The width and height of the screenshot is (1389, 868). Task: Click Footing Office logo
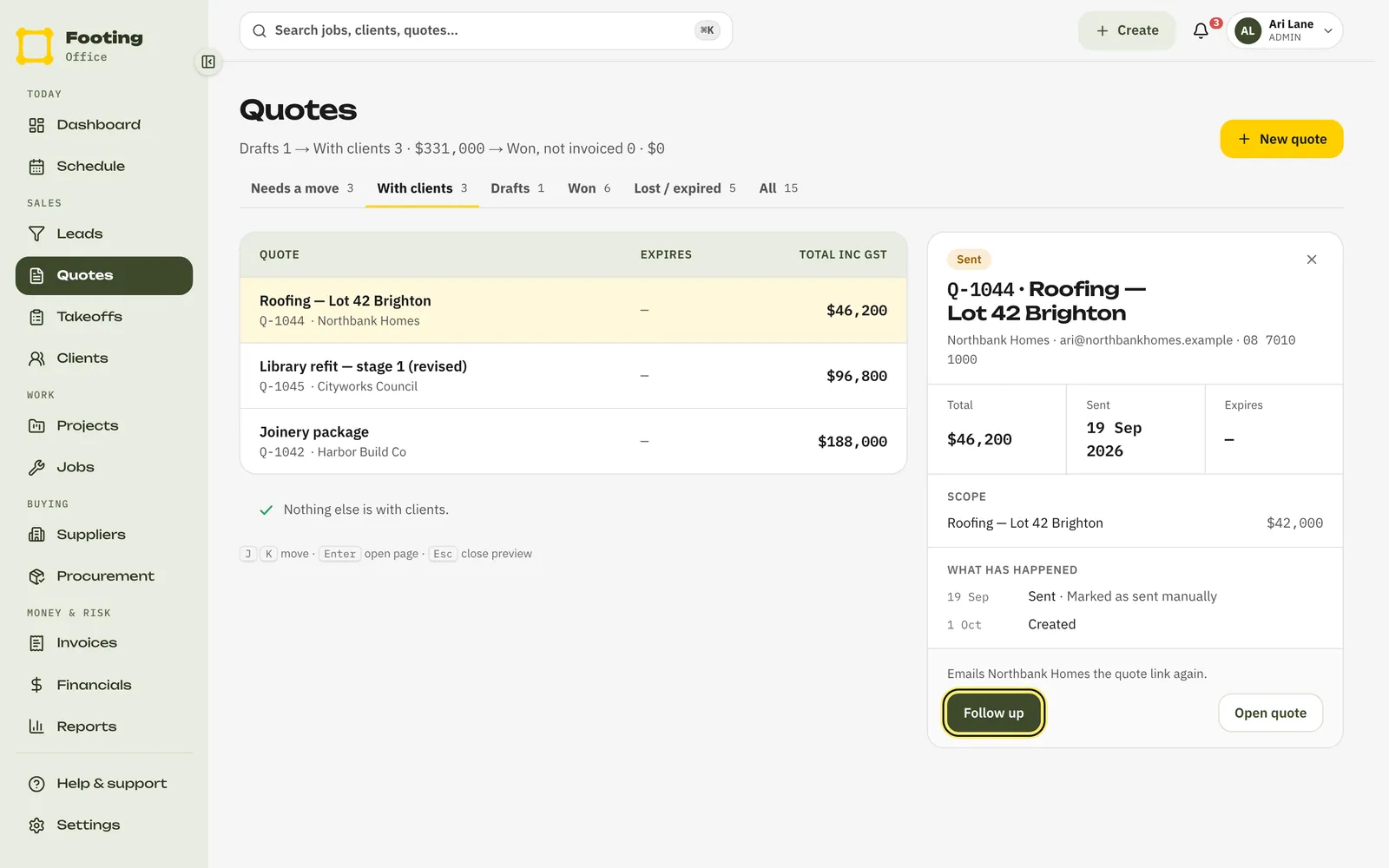point(80,45)
